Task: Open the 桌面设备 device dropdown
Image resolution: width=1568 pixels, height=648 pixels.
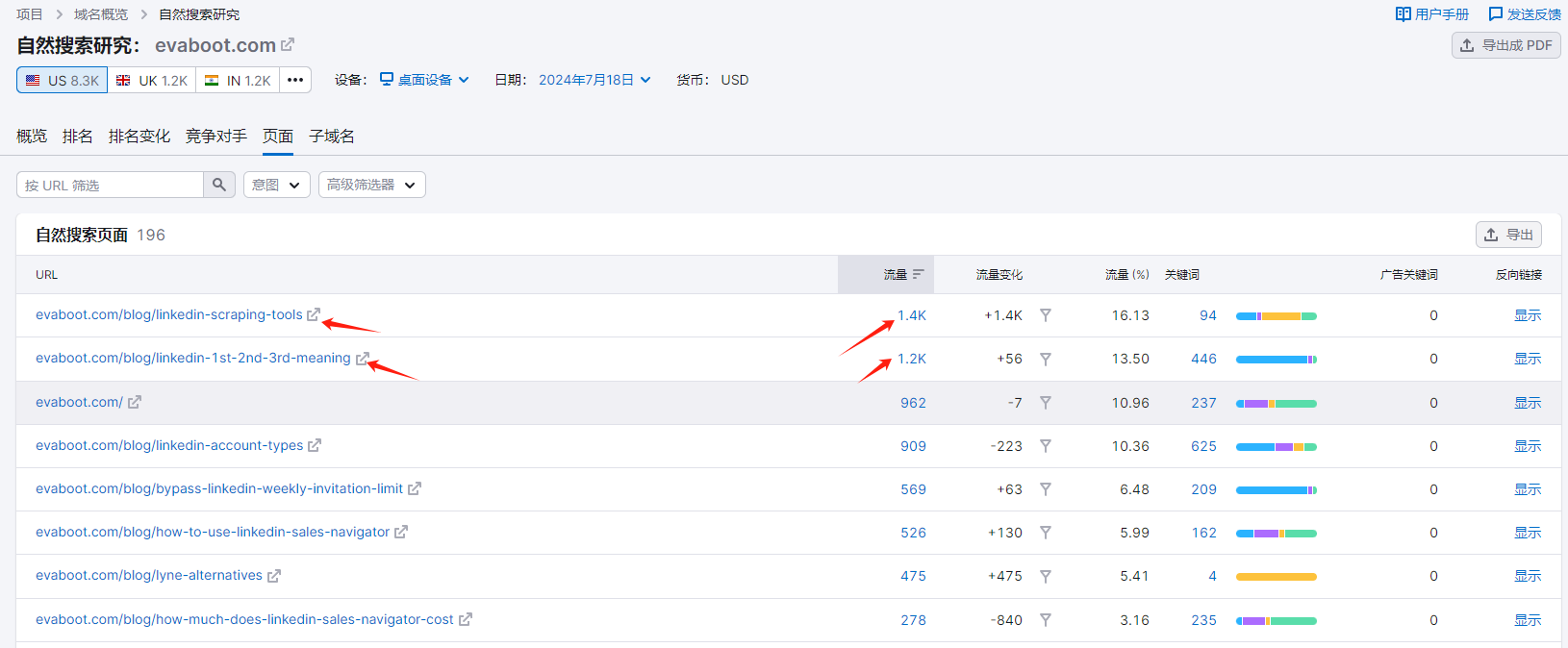Action: [424, 80]
